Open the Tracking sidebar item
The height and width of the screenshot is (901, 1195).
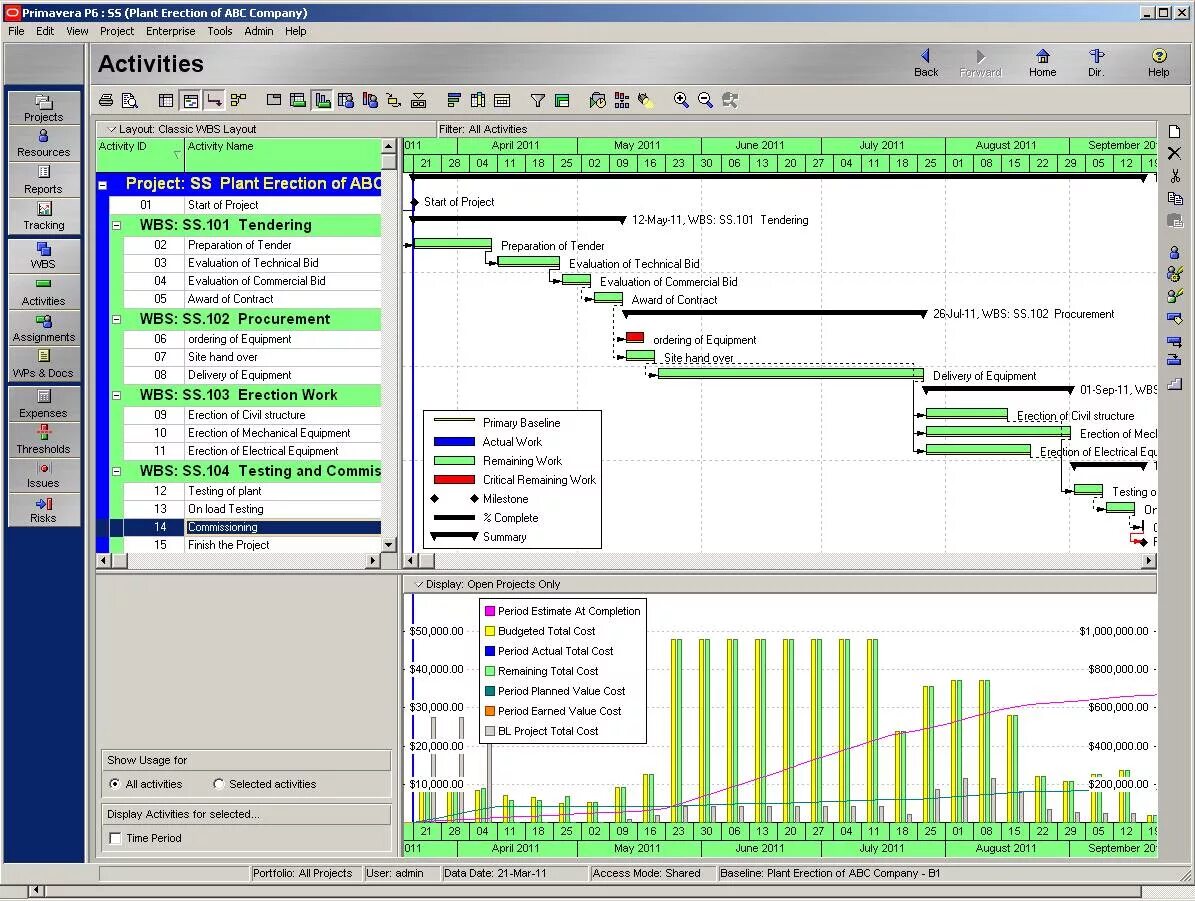click(x=43, y=216)
